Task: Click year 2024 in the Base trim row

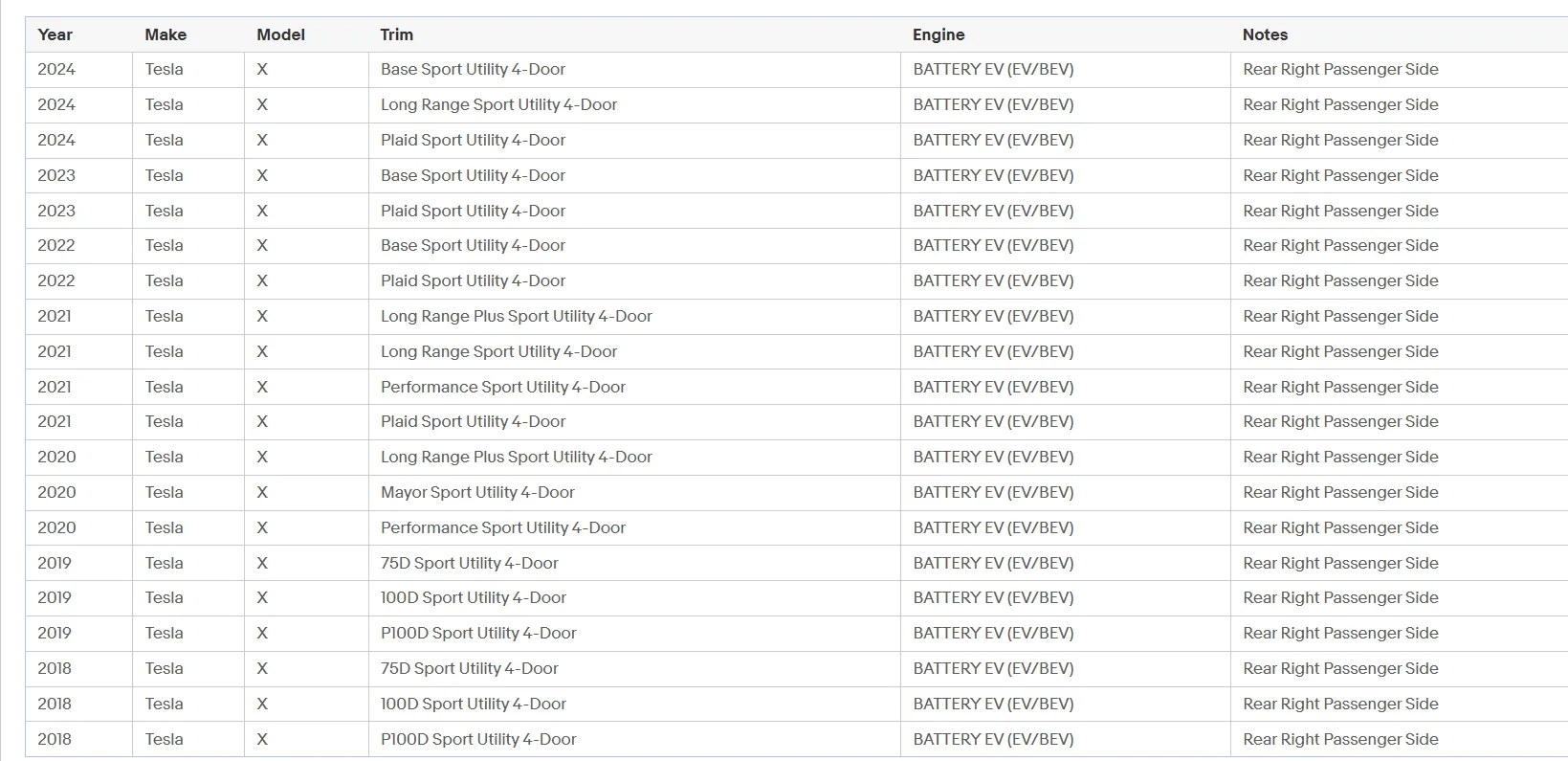Action: pos(56,69)
